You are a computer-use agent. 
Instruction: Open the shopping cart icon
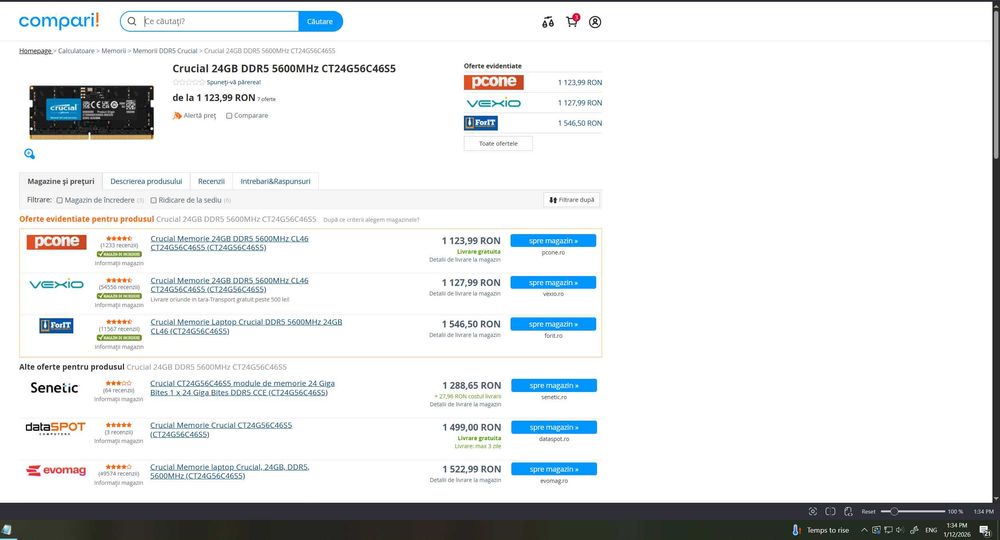pyautogui.click(x=572, y=22)
